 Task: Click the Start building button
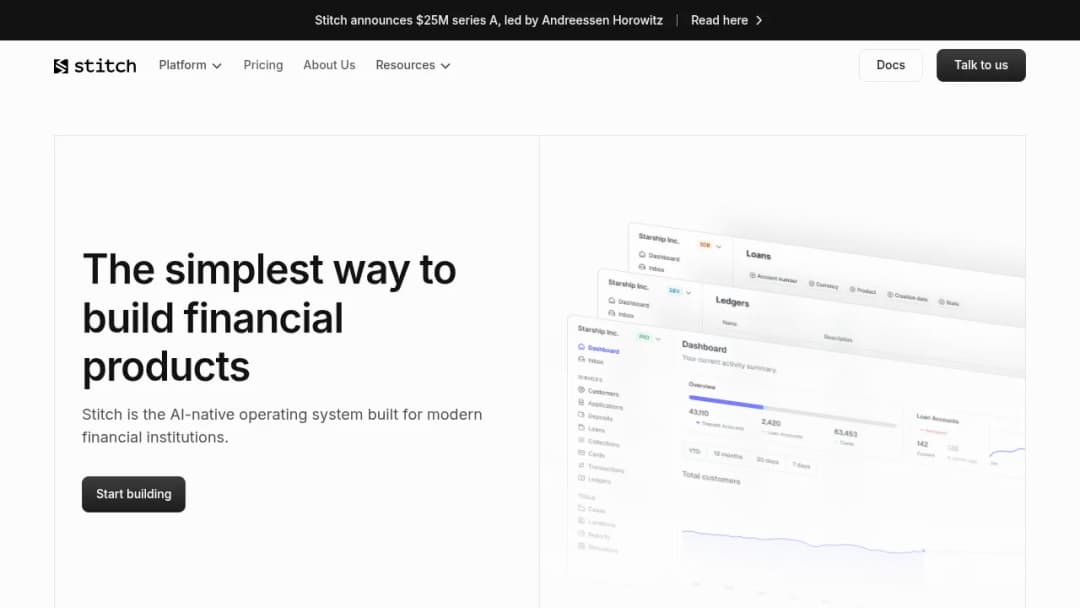pyautogui.click(x=134, y=494)
